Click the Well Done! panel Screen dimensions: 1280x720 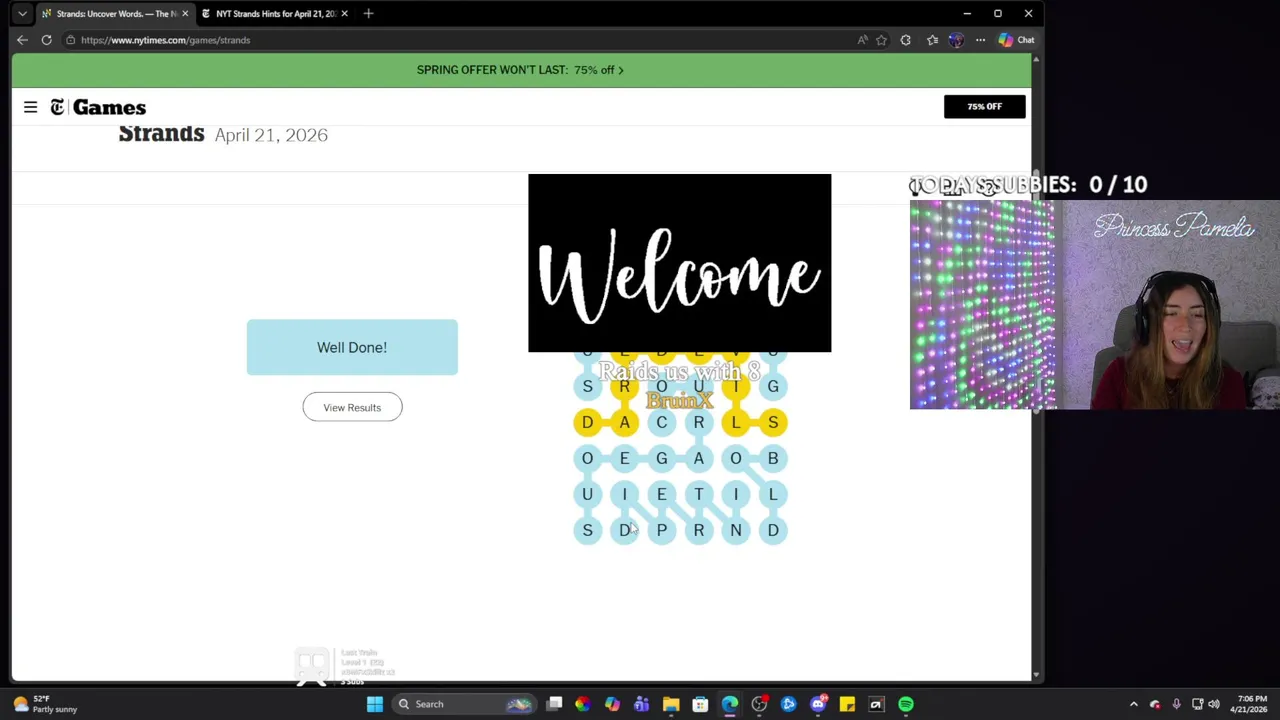click(352, 347)
